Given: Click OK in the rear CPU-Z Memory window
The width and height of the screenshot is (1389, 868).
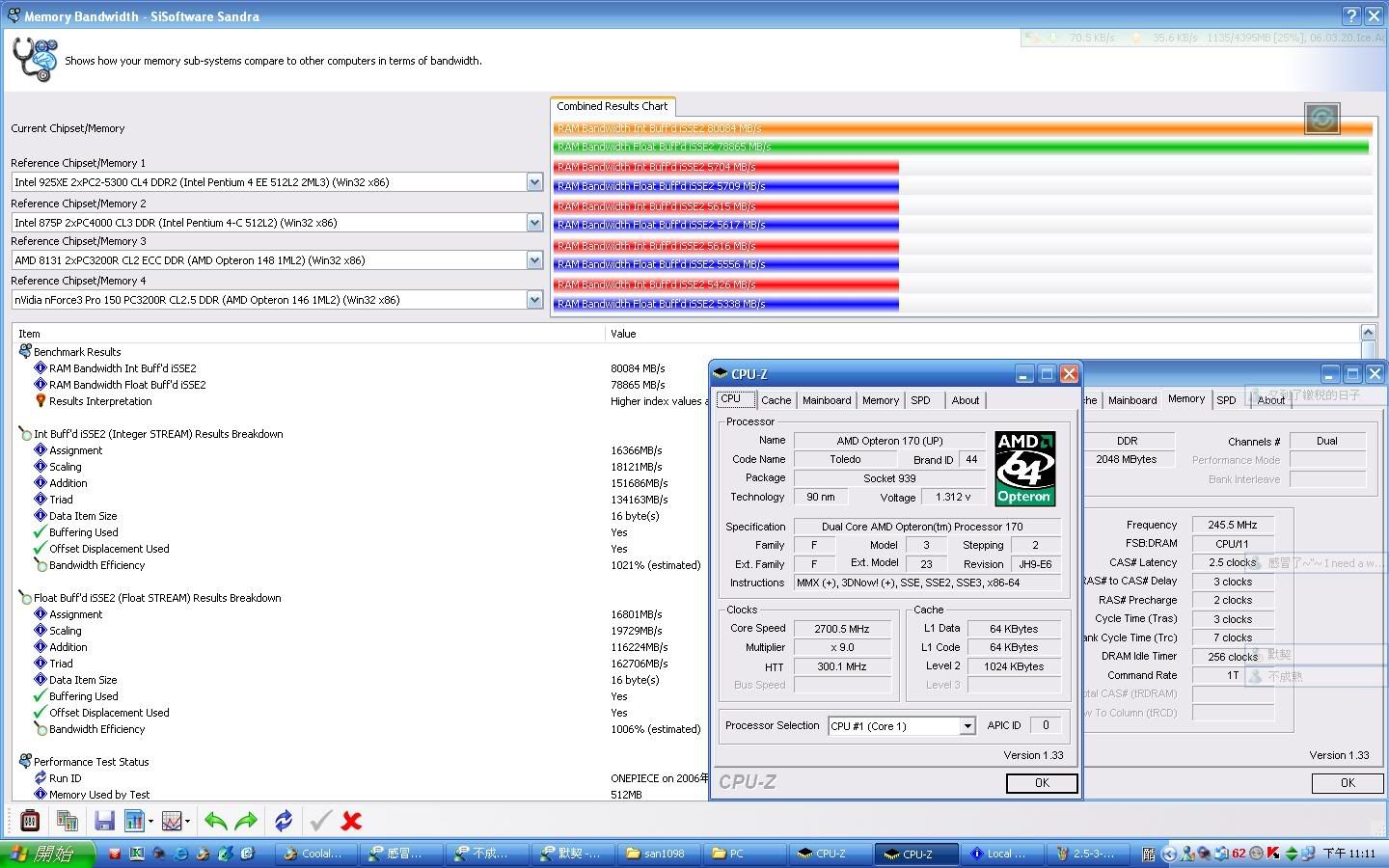Looking at the screenshot, I should pos(1348,783).
